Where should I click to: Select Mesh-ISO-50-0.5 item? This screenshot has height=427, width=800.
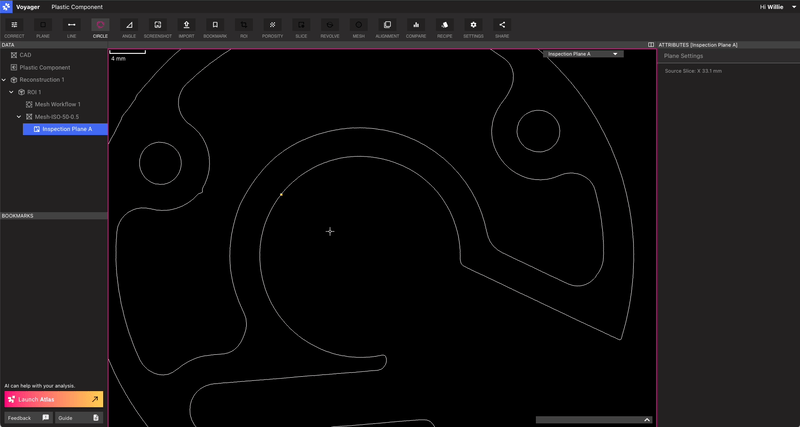pyautogui.click(x=57, y=117)
